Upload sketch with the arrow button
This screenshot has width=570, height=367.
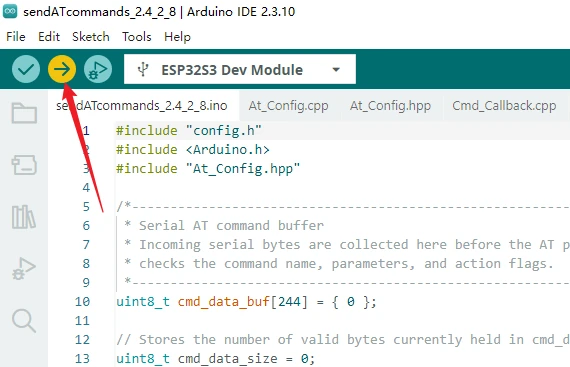(62, 69)
